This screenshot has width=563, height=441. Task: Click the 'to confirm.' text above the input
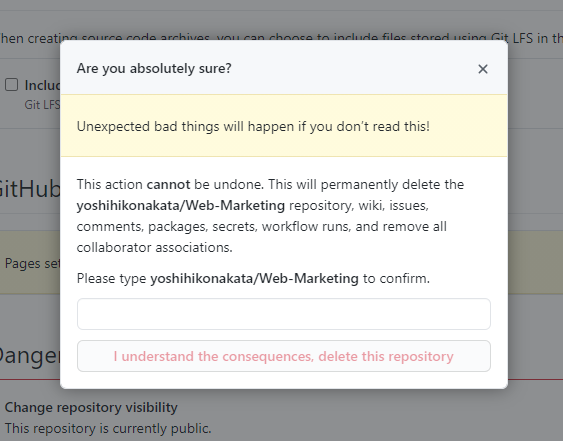pos(396,278)
